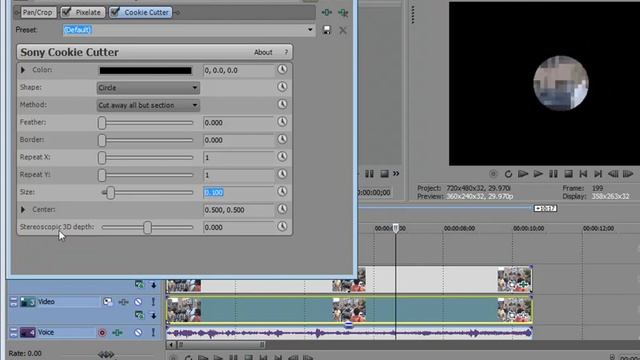Click the black Color swatch
Image resolution: width=640 pixels, height=360 pixels.
click(x=145, y=71)
